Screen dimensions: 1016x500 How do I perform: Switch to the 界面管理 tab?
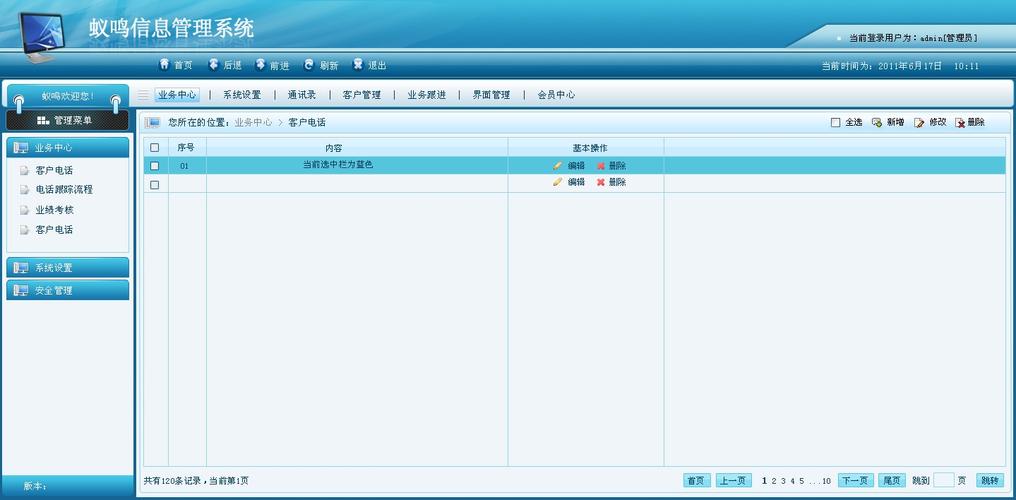click(x=491, y=95)
